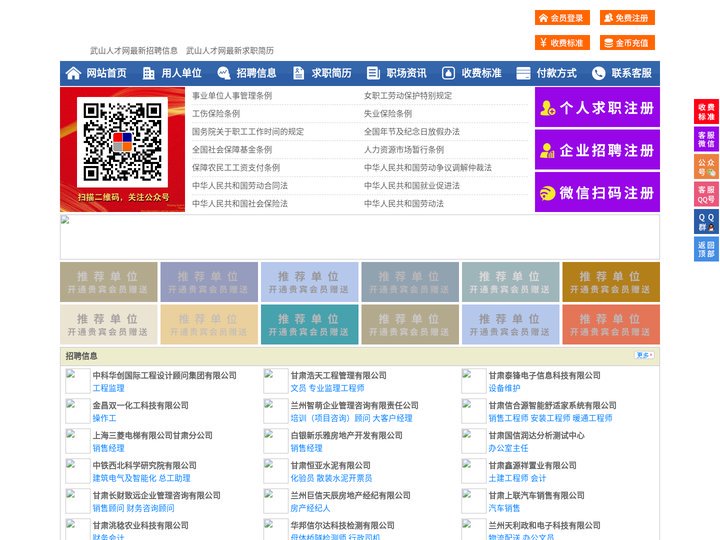
Task: Click the home icon beside 网站首页
Action: click(x=73, y=73)
